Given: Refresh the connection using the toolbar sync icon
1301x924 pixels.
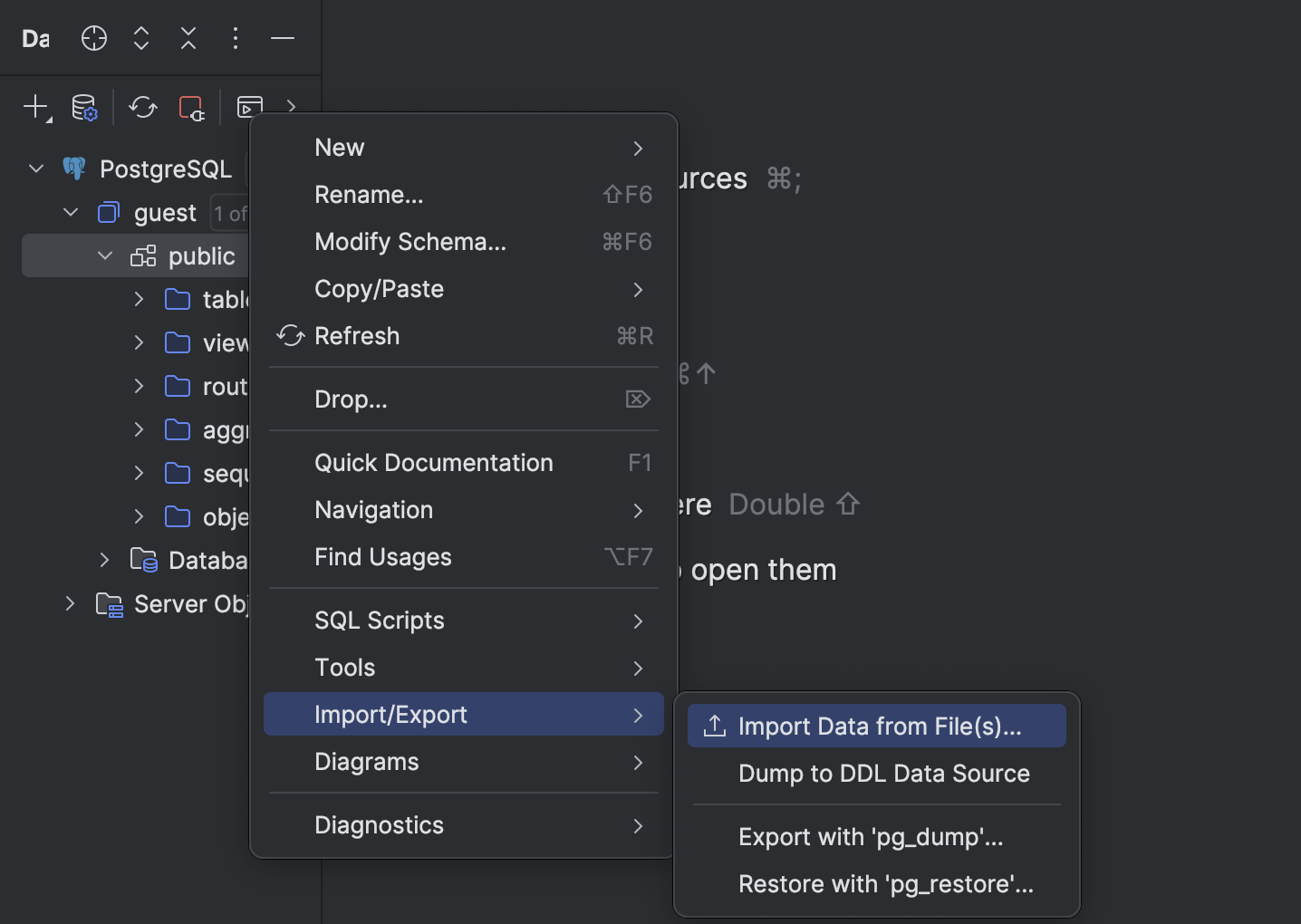Looking at the screenshot, I should 142,107.
